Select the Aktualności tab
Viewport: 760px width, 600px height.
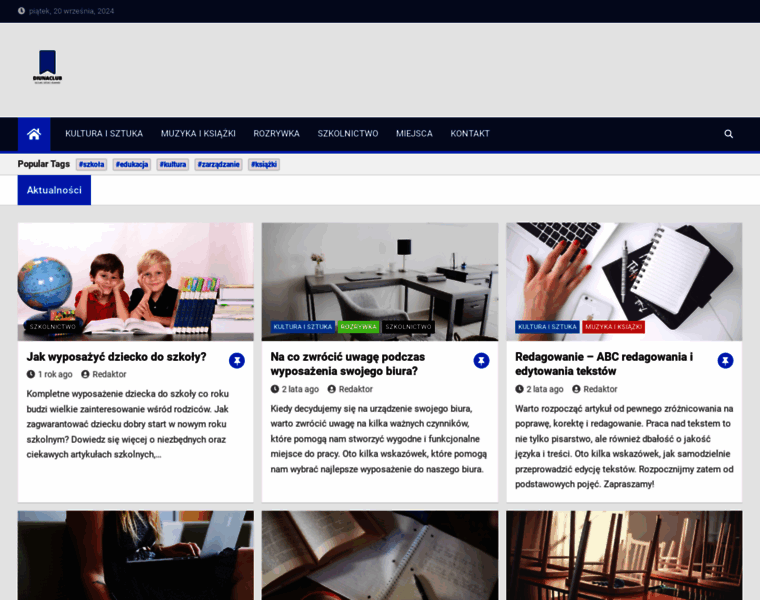tap(54, 190)
